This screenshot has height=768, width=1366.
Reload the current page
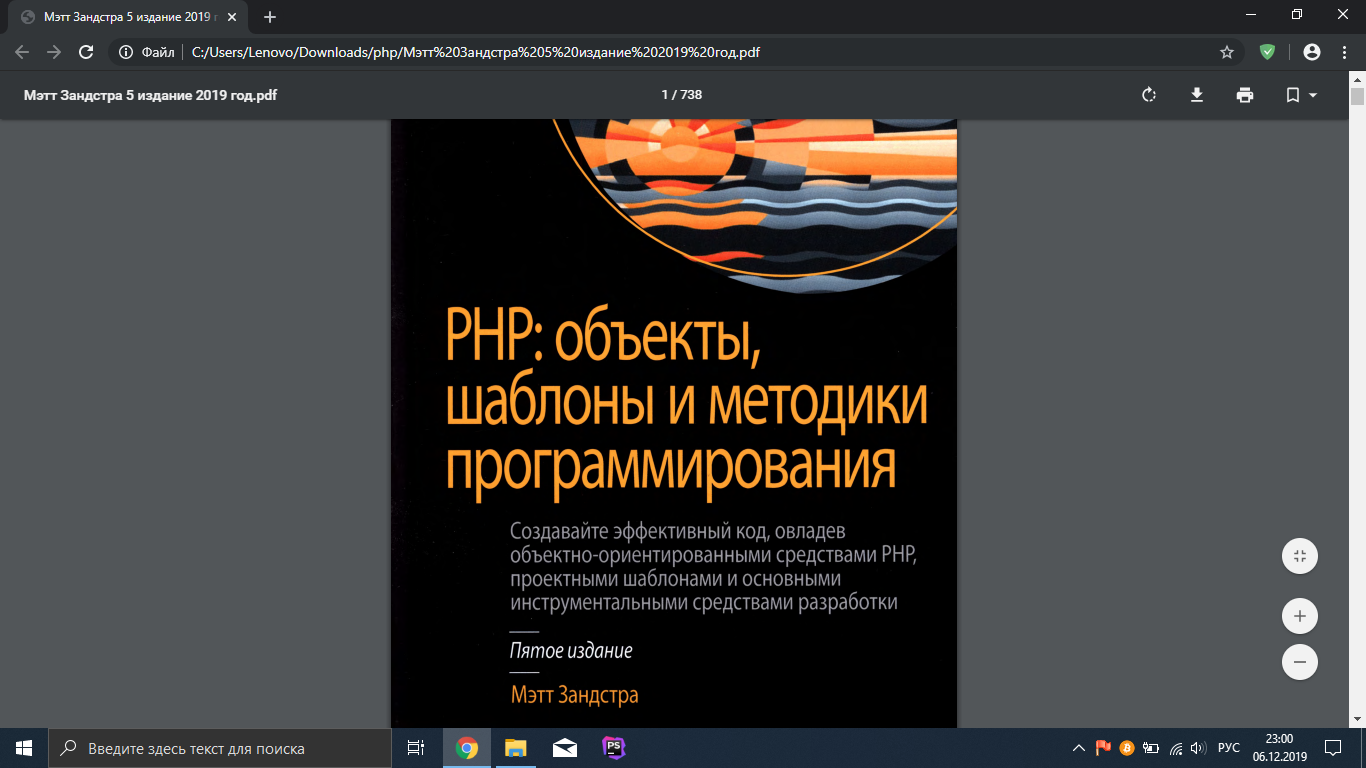click(87, 52)
